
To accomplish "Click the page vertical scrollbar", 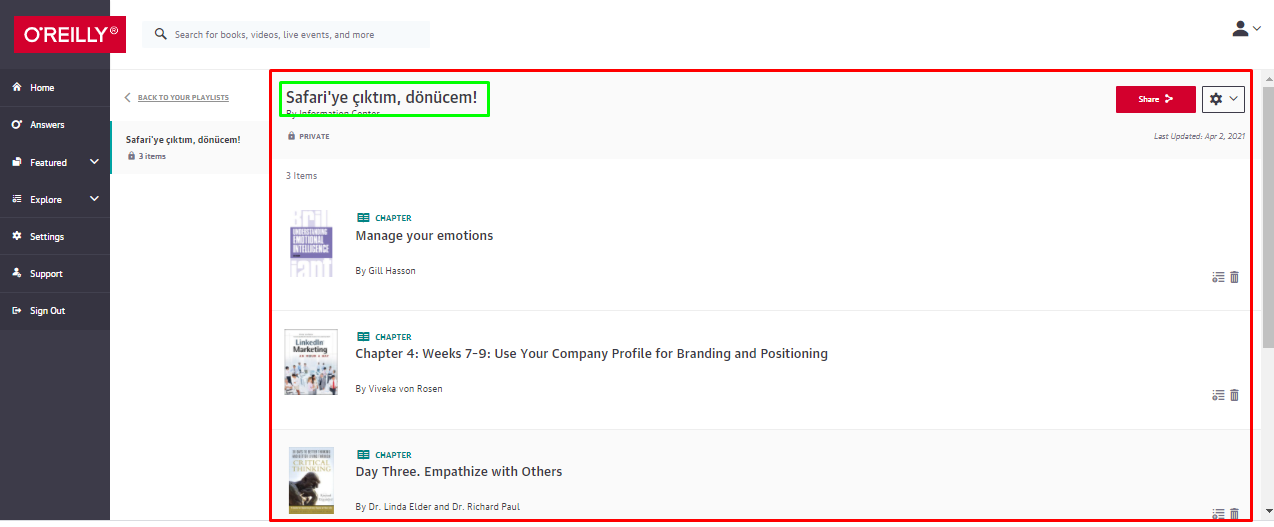I will tap(1267, 220).
